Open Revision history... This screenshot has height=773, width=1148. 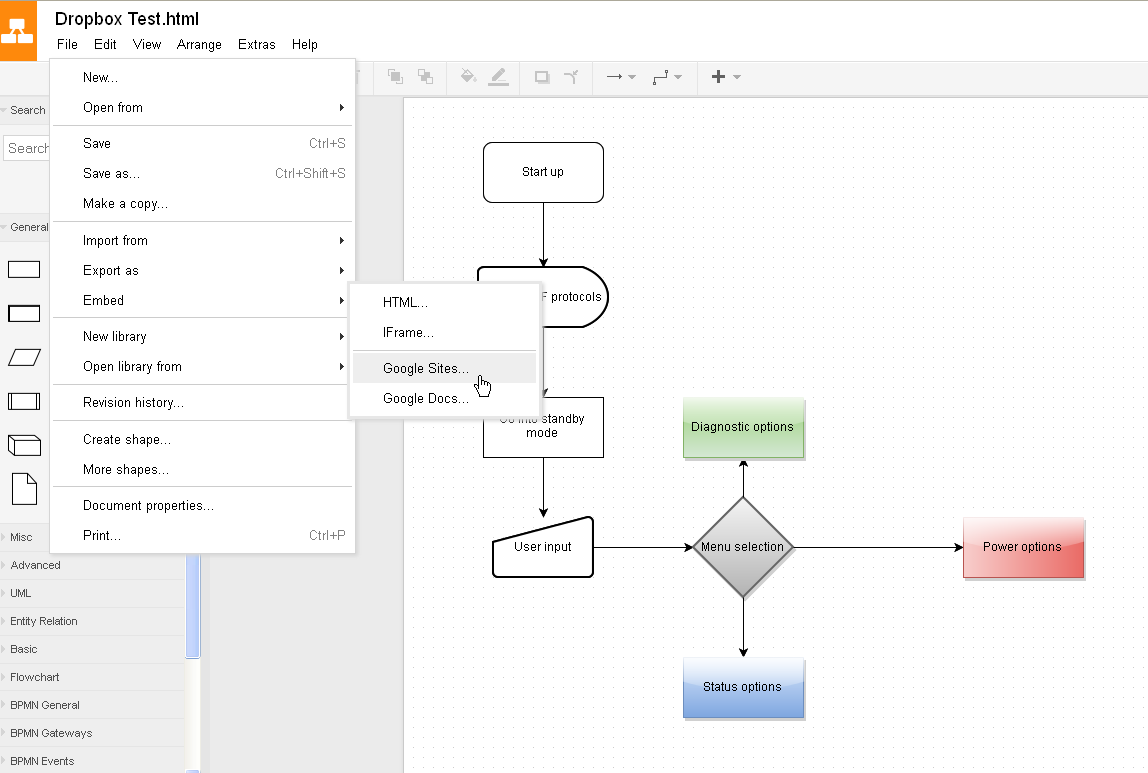[x=203, y=403]
